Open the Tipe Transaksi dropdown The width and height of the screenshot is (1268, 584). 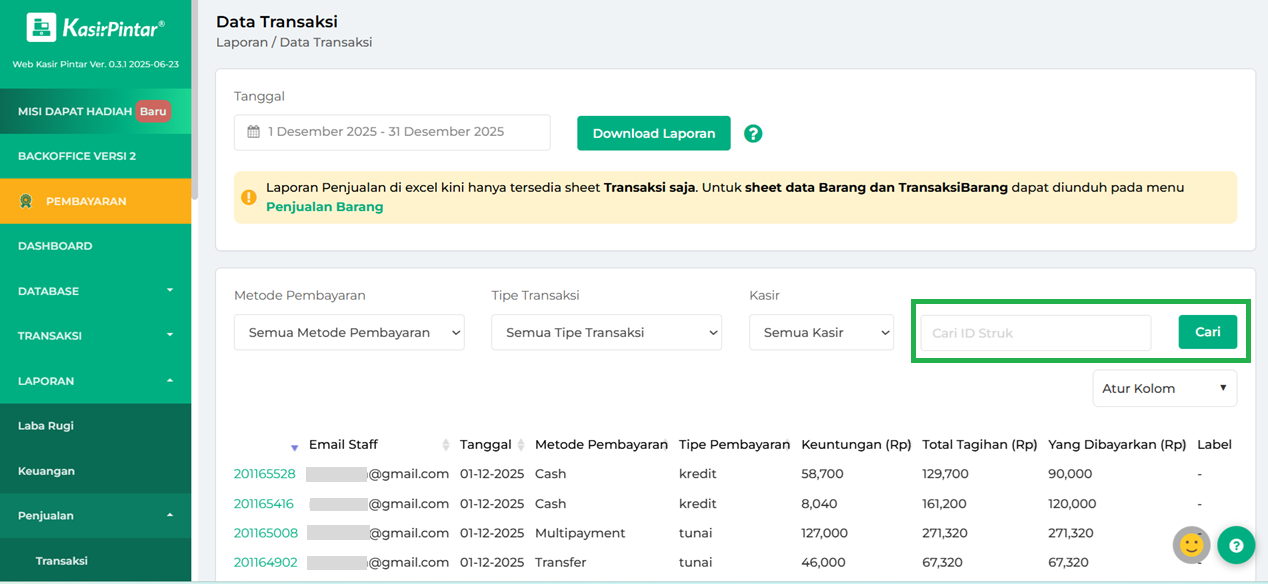pyautogui.click(x=606, y=333)
